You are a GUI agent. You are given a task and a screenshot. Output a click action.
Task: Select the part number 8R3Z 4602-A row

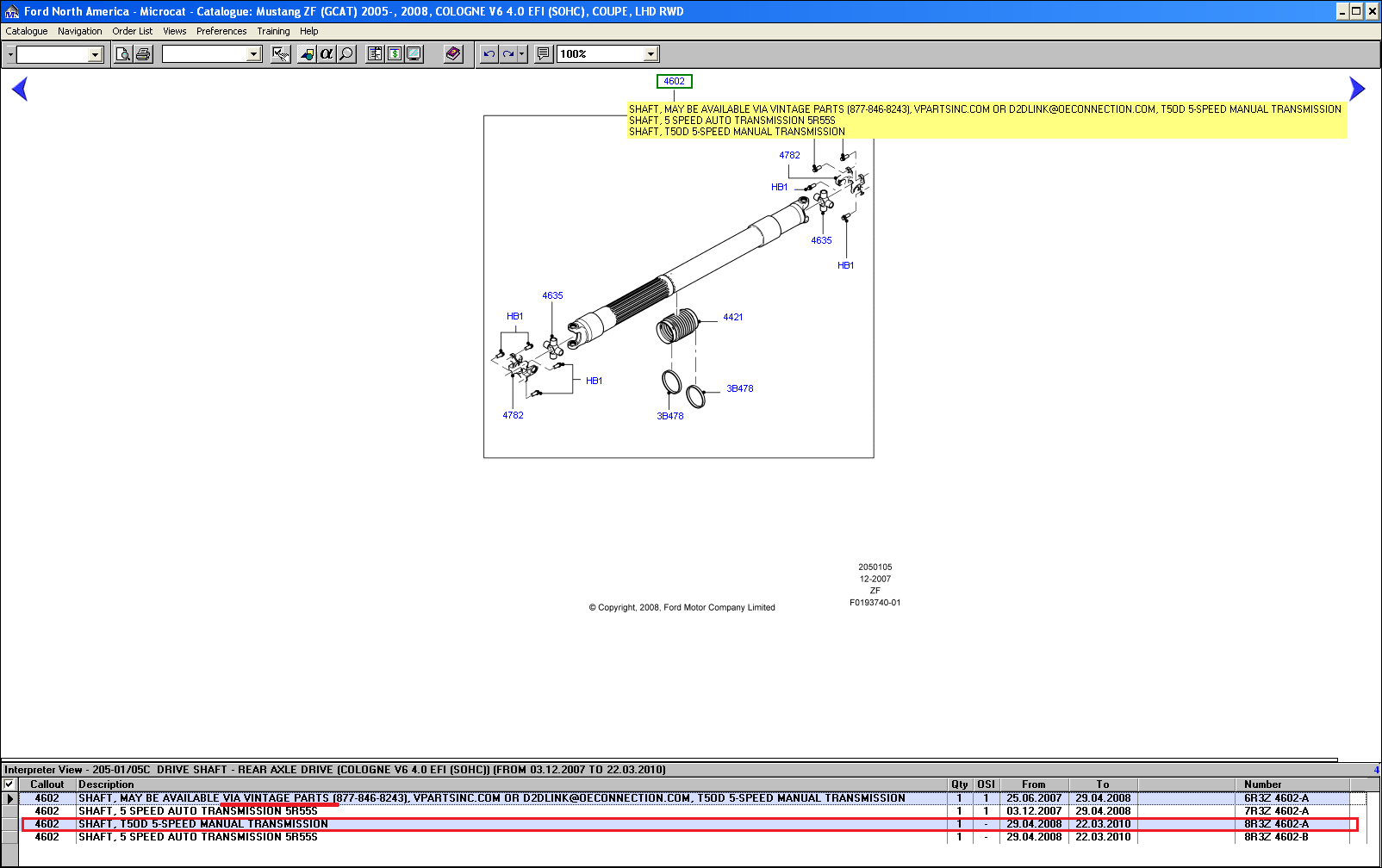click(x=693, y=824)
